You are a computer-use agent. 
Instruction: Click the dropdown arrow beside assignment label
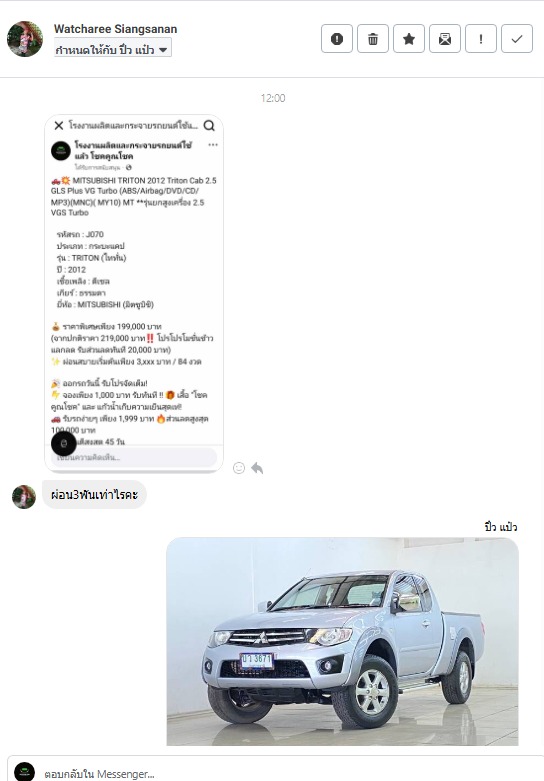163,50
